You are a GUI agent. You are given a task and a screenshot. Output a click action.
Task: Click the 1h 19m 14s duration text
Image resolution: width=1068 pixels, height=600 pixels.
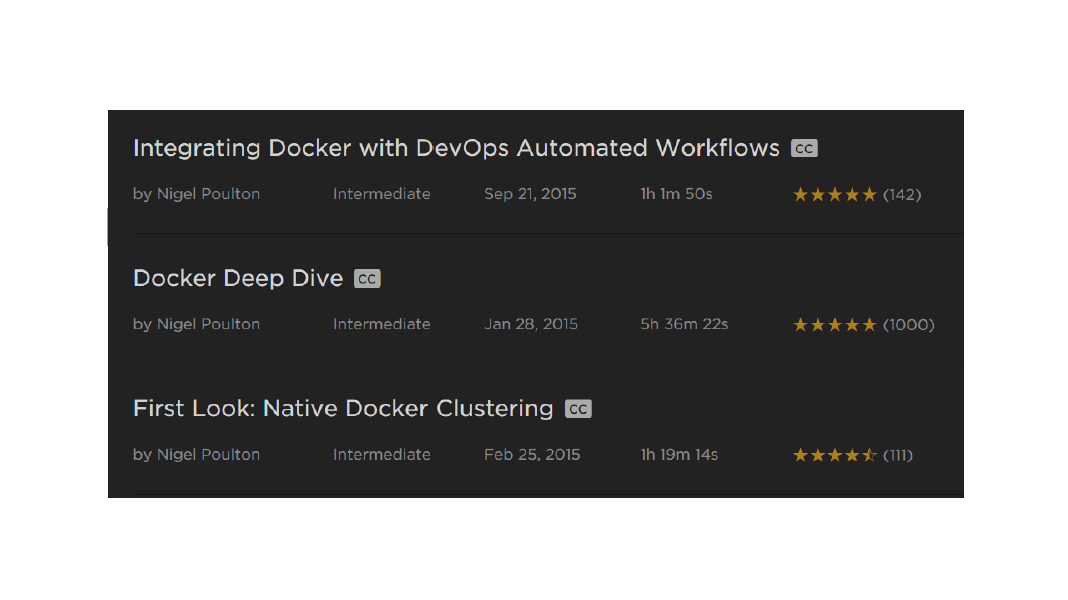click(x=679, y=454)
